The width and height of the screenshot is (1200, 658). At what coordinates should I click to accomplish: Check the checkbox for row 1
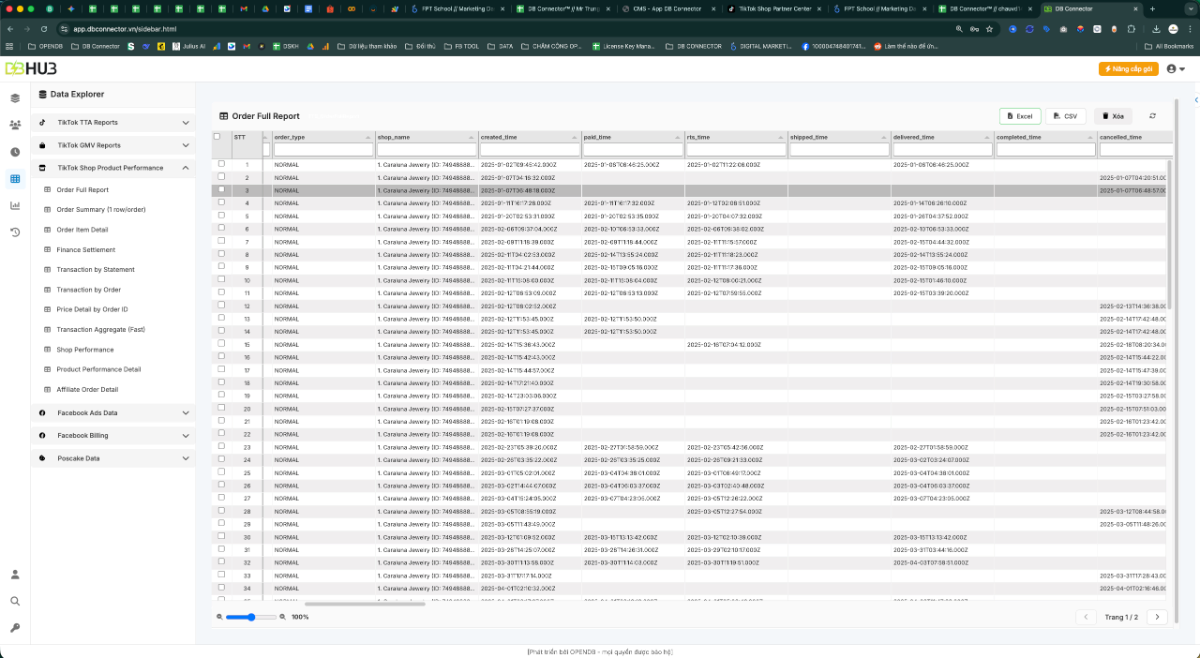pos(221,164)
